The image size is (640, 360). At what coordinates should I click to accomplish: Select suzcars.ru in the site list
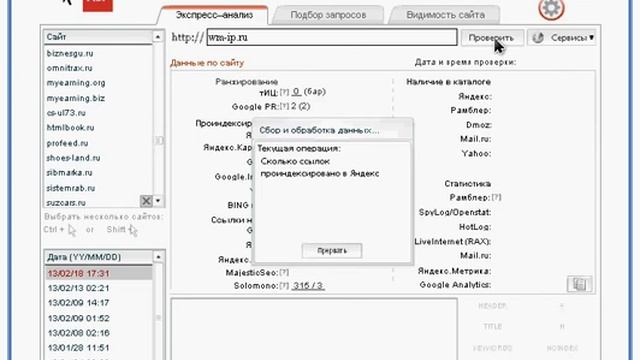pyautogui.click(x=66, y=203)
